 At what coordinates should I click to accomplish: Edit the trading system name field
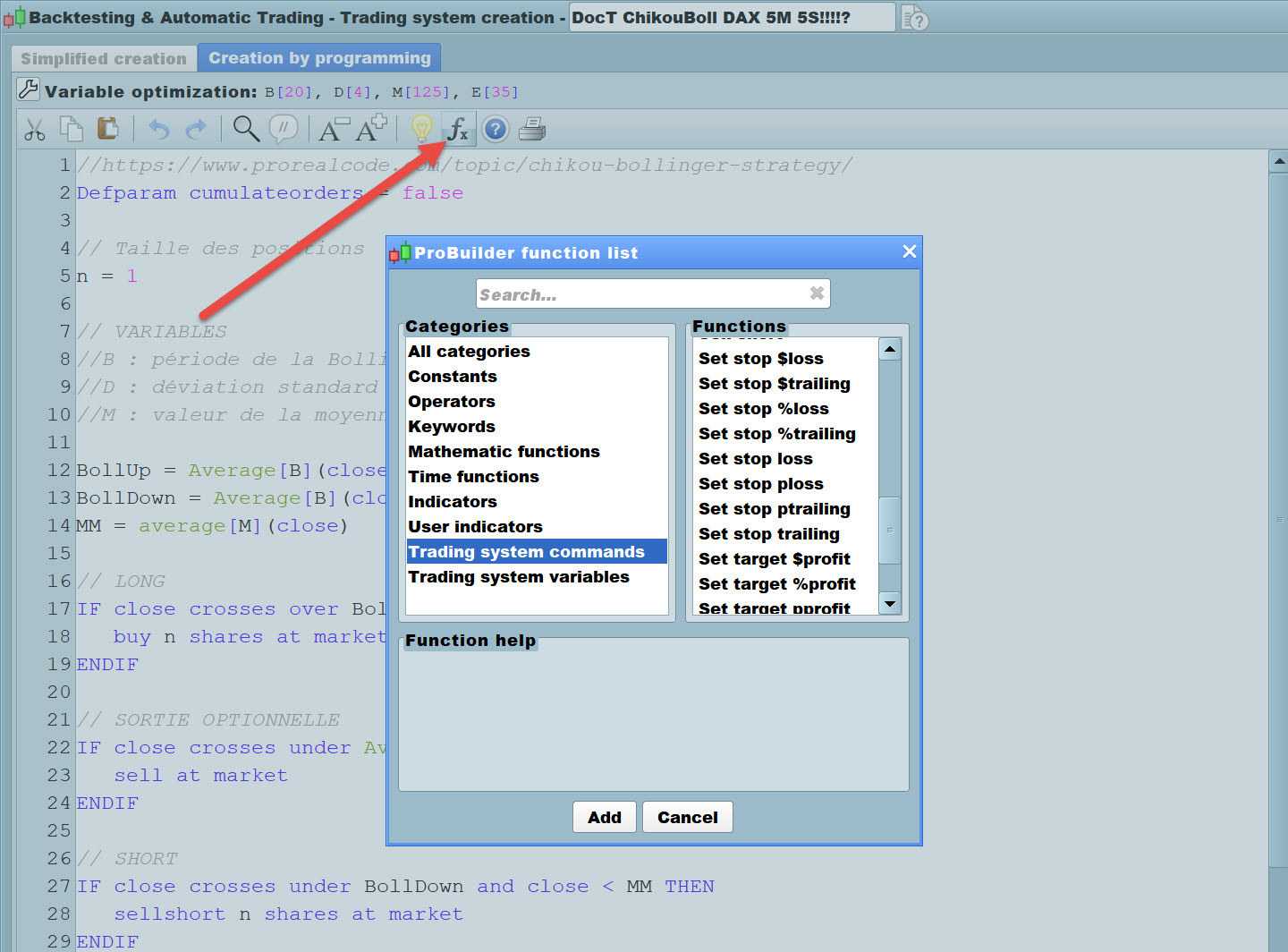click(x=732, y=17)
